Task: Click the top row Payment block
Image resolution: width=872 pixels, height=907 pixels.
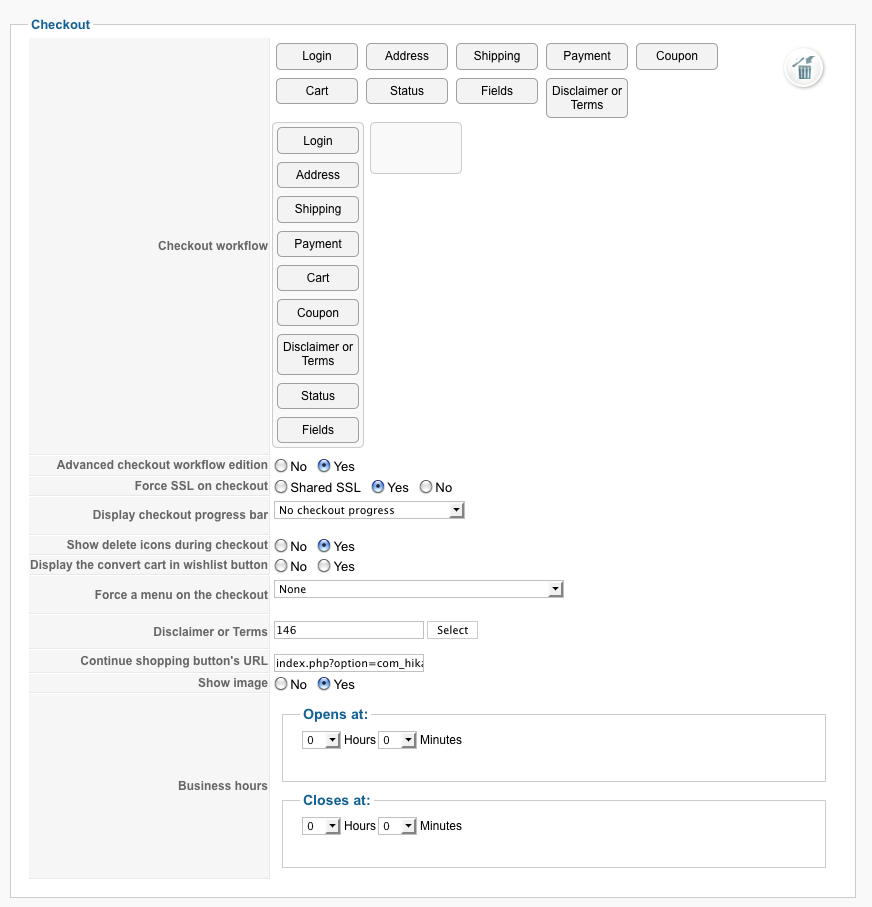Action: click(586, 56)
